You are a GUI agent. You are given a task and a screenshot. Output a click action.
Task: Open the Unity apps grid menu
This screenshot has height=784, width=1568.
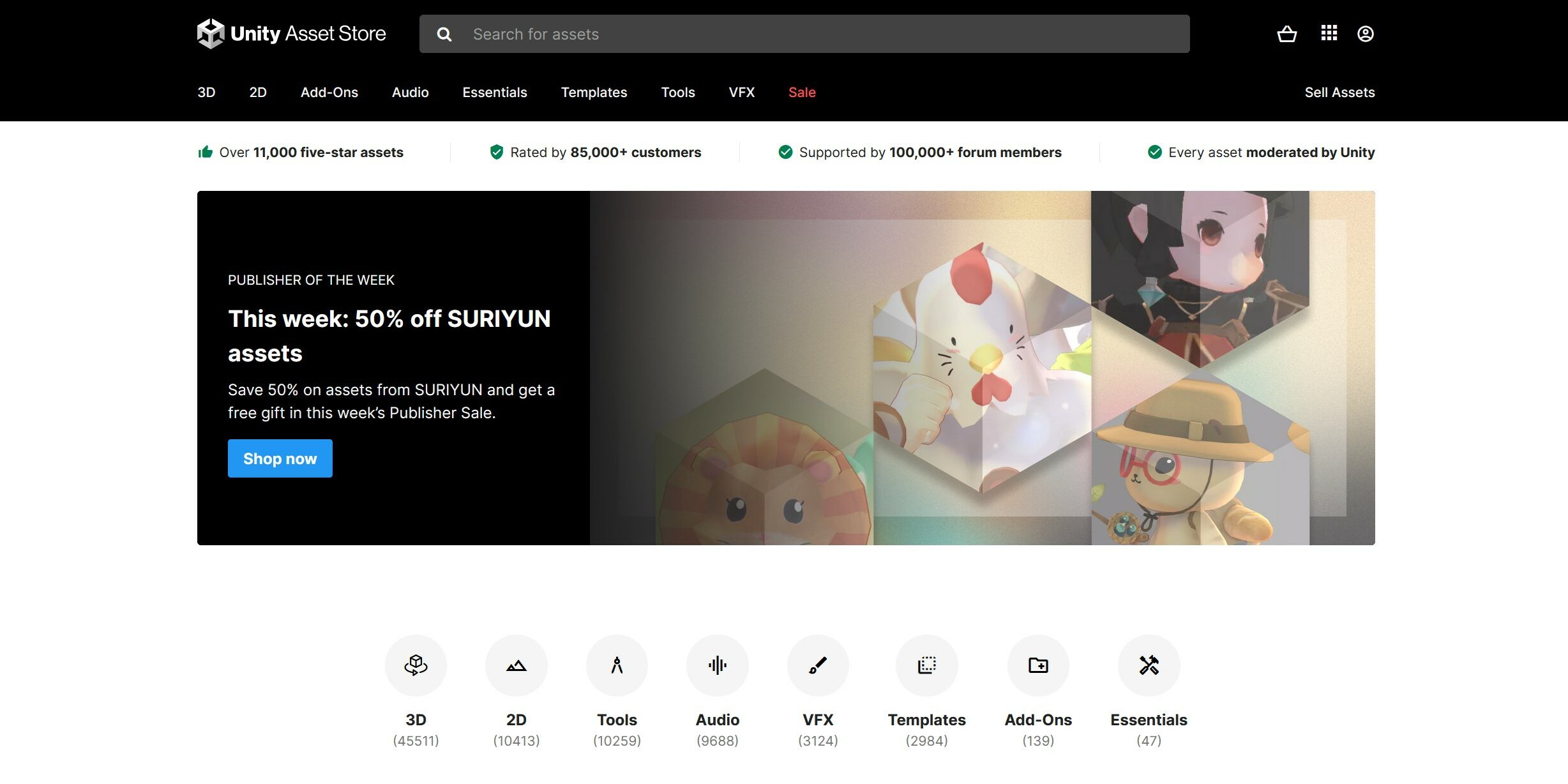[1329, 33]
